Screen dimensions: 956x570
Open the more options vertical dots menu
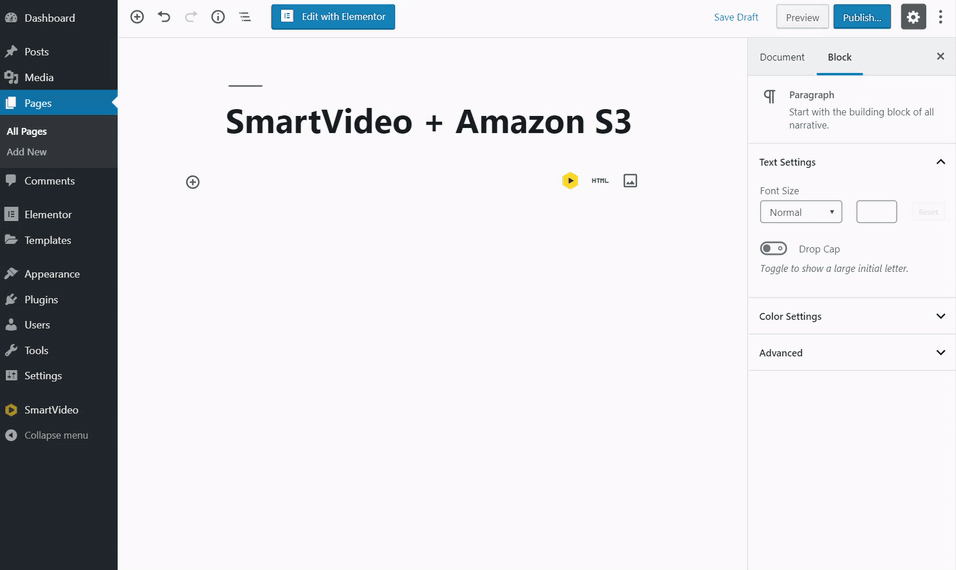[940, 17]
